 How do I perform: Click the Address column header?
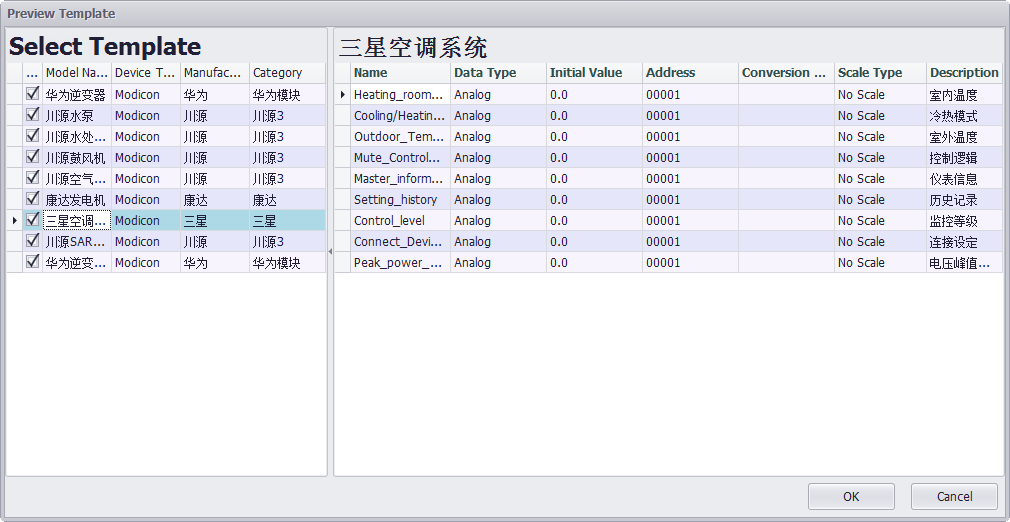(x=689, y=73)
